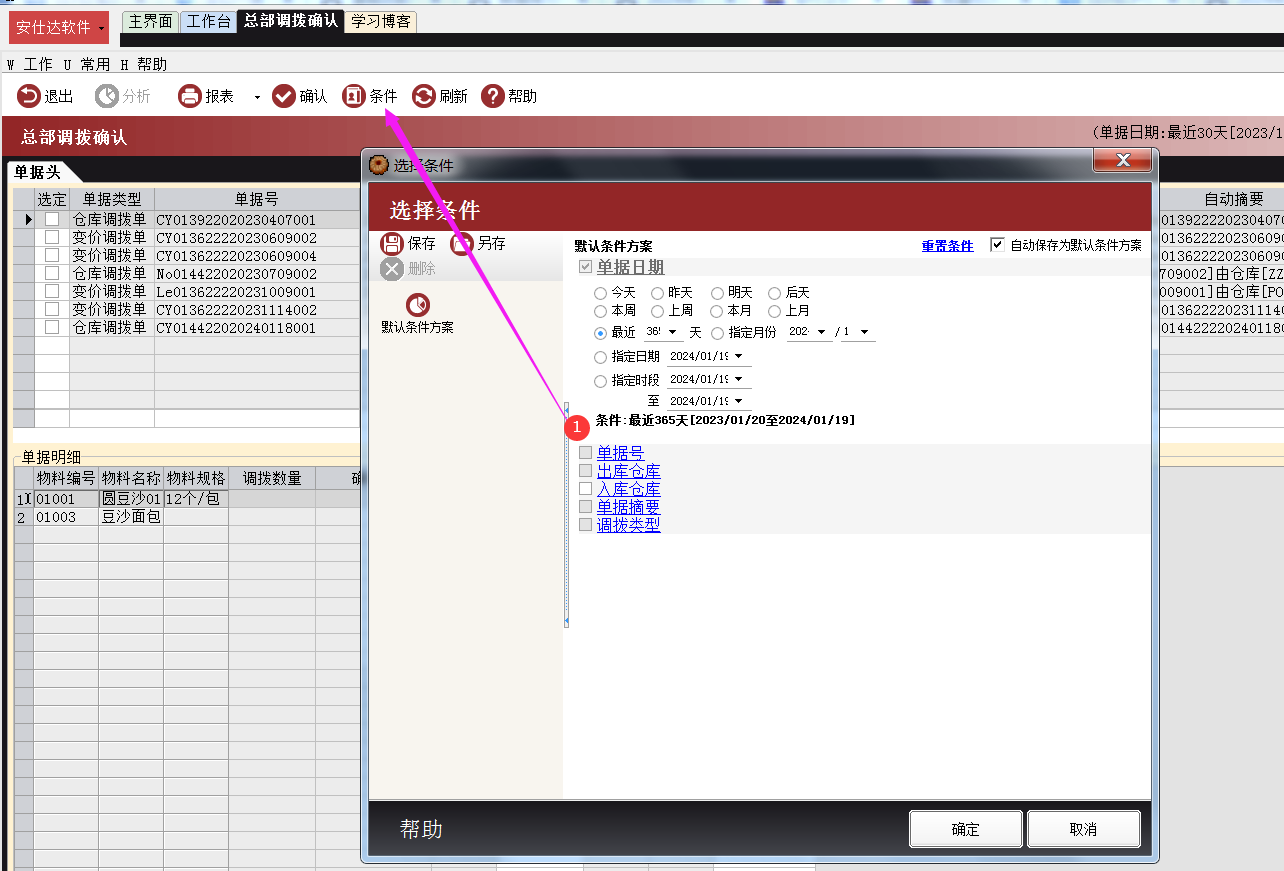Select the 昨天 radio button

pos(657,293)
